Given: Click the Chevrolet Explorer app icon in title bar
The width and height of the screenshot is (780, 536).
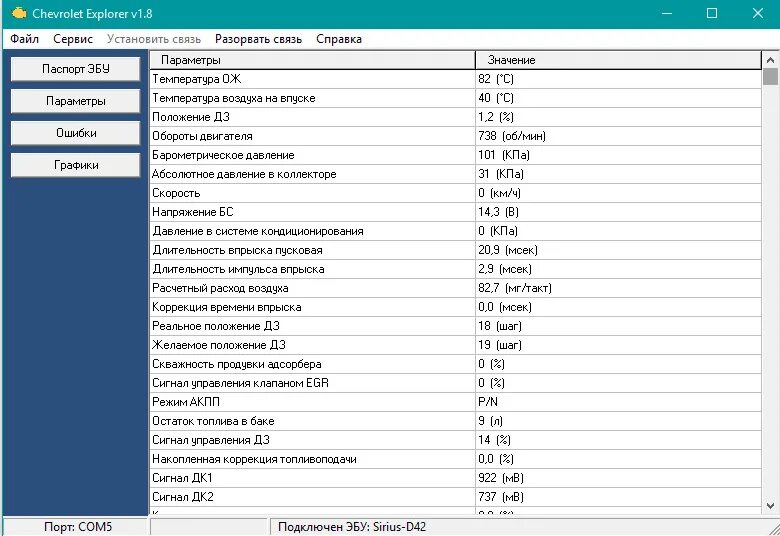Looking at the screenshot, I should coord(18,13).
